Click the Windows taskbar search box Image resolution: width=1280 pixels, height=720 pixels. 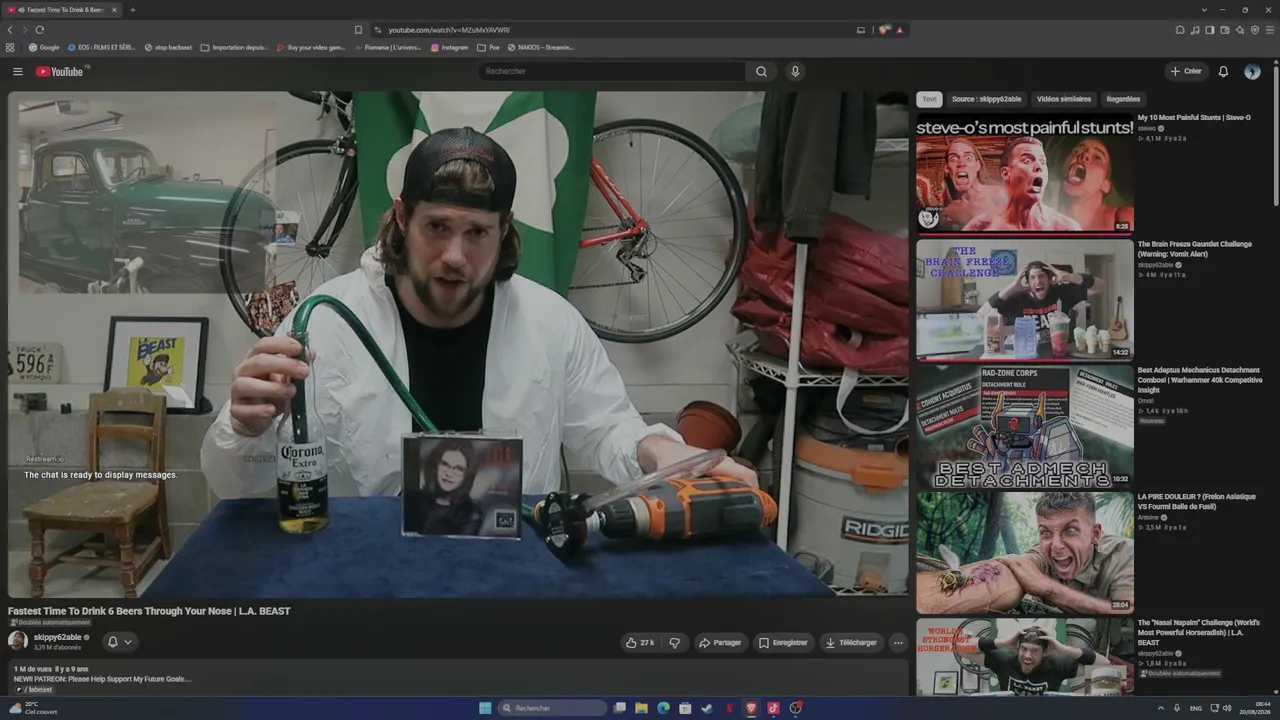(553, 708)
